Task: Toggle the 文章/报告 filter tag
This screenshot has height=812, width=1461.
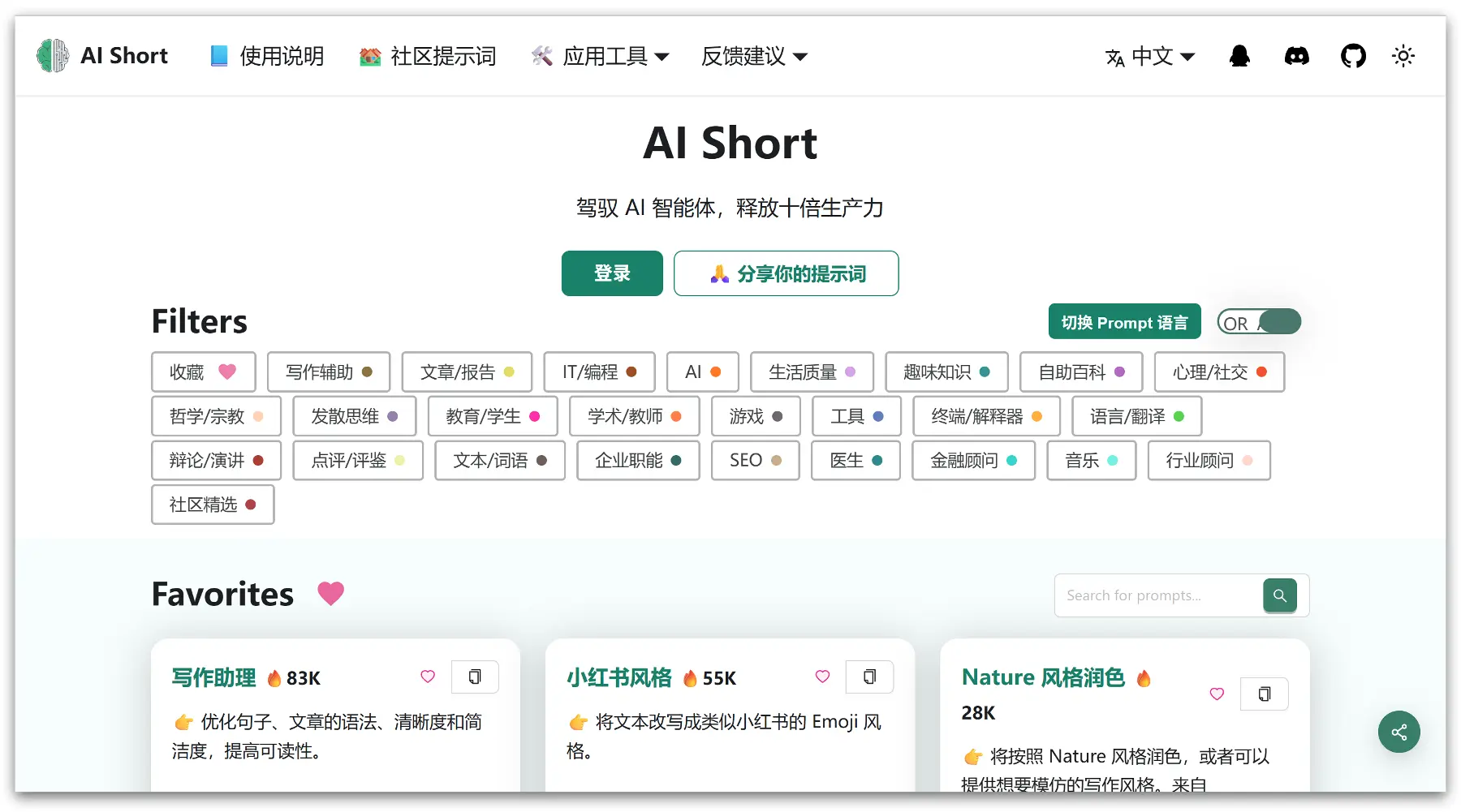Action: click(x=468, y=372)
